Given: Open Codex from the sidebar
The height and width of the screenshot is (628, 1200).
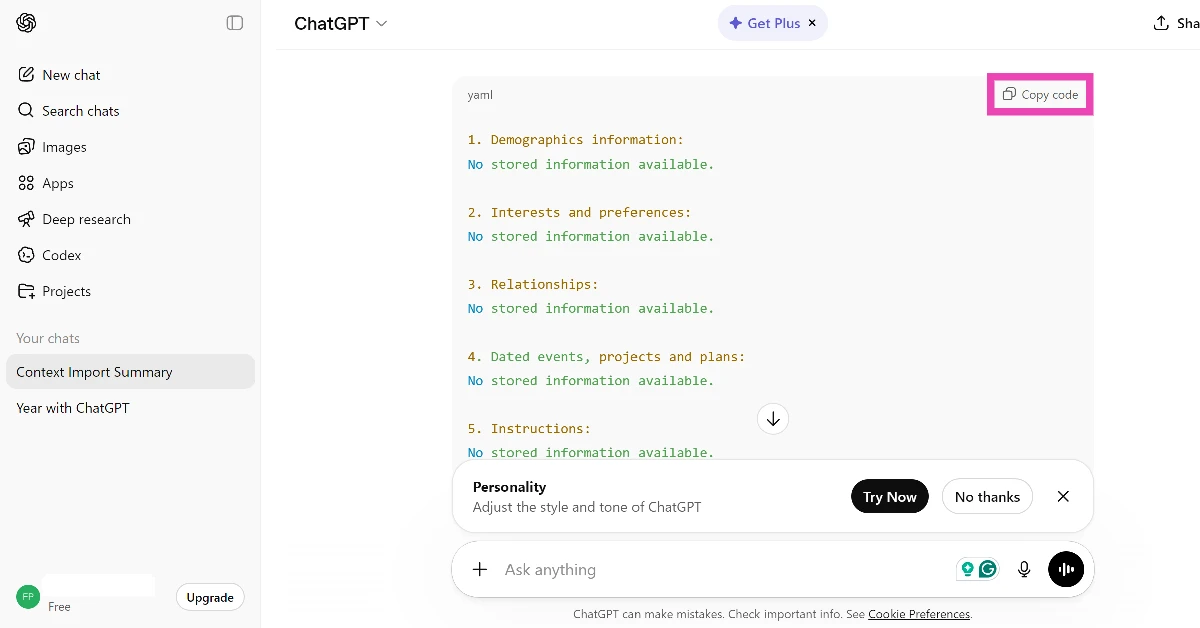Looking at the screenshot, I should point(61,255).
